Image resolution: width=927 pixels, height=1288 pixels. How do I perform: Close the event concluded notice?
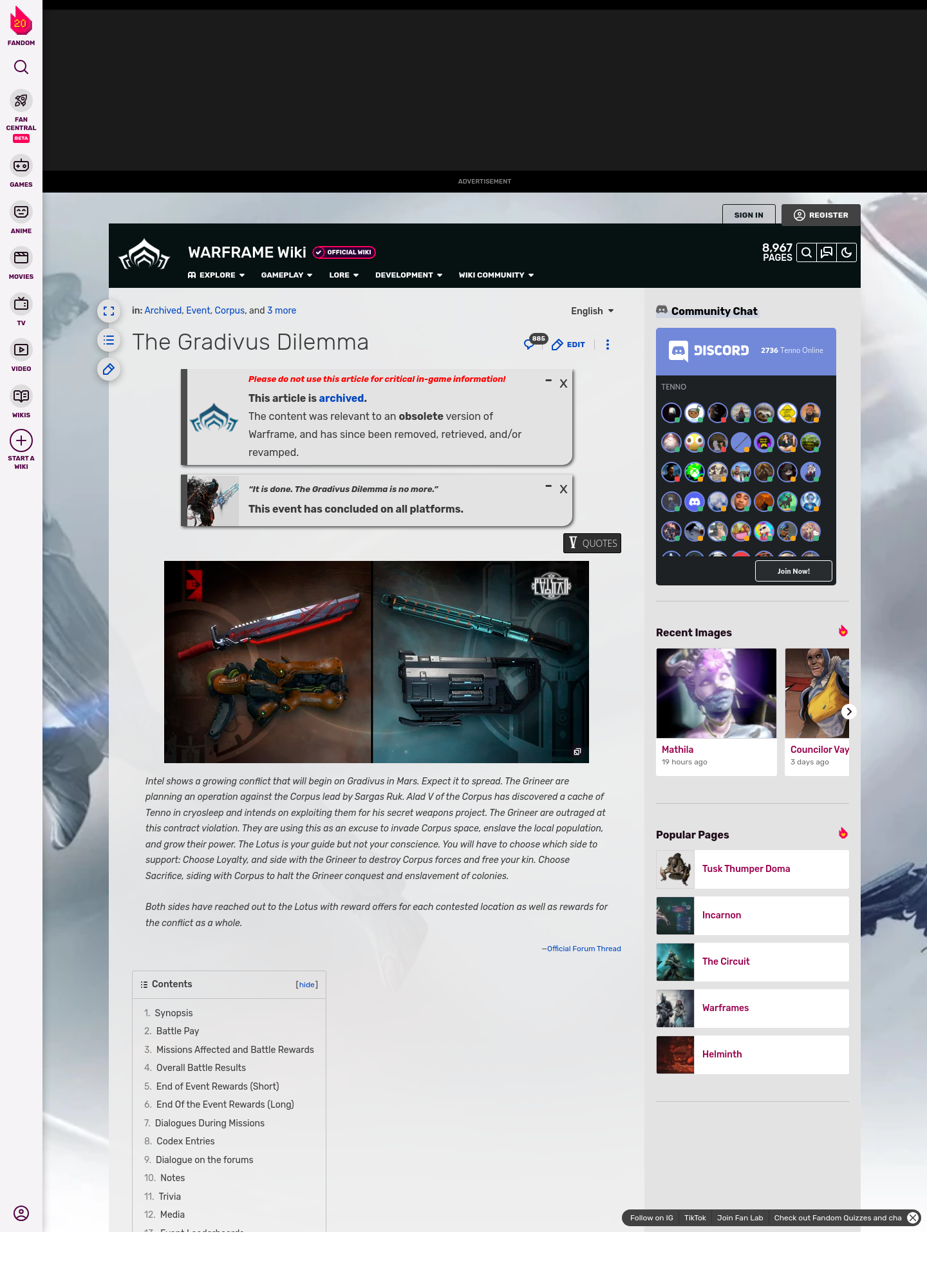point(563,489)
